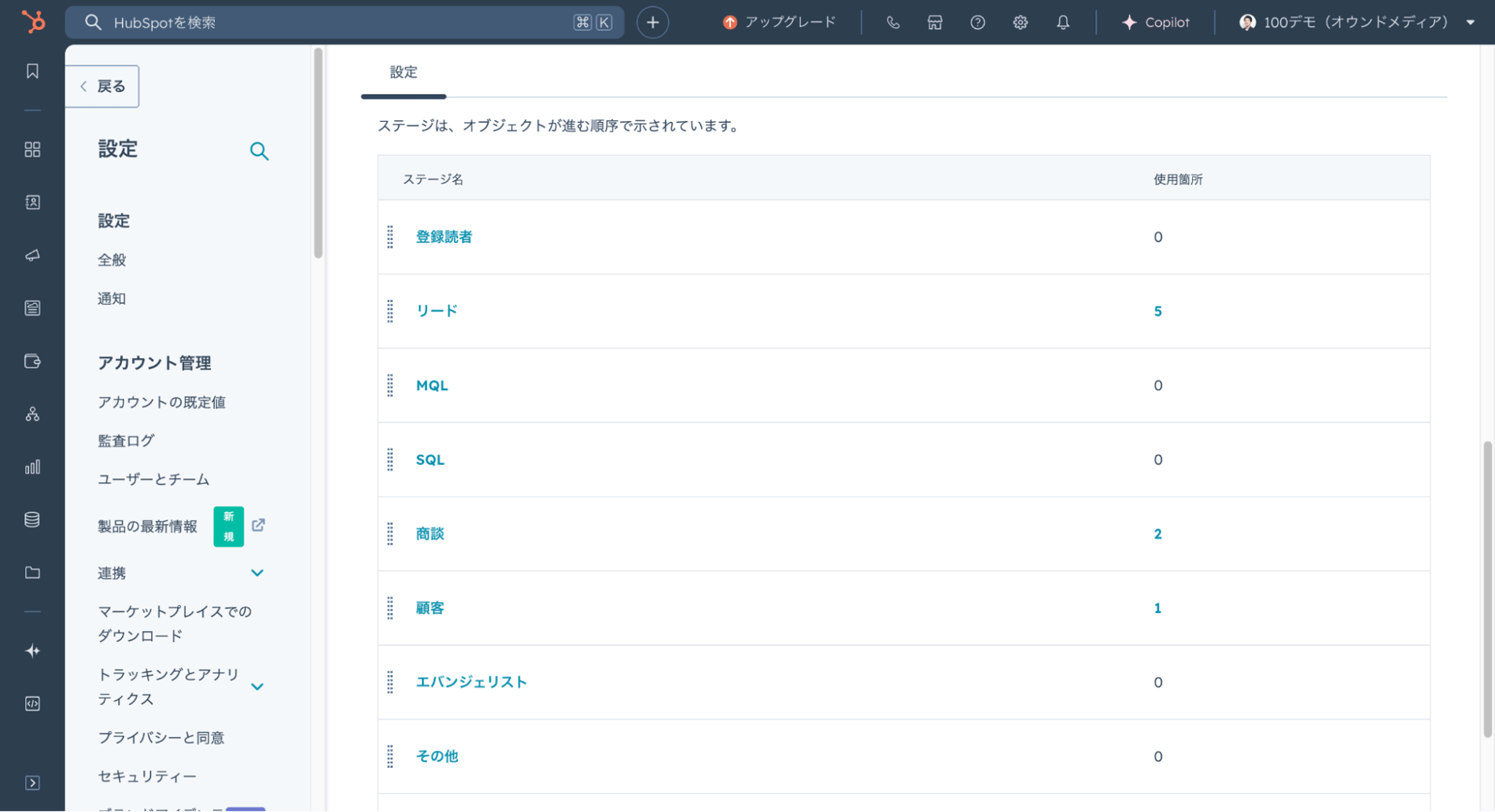This screenshot has height=812, width=1495.
Task: Click the Bookmarks icon at sidebar top
Action: click(32, 70)
